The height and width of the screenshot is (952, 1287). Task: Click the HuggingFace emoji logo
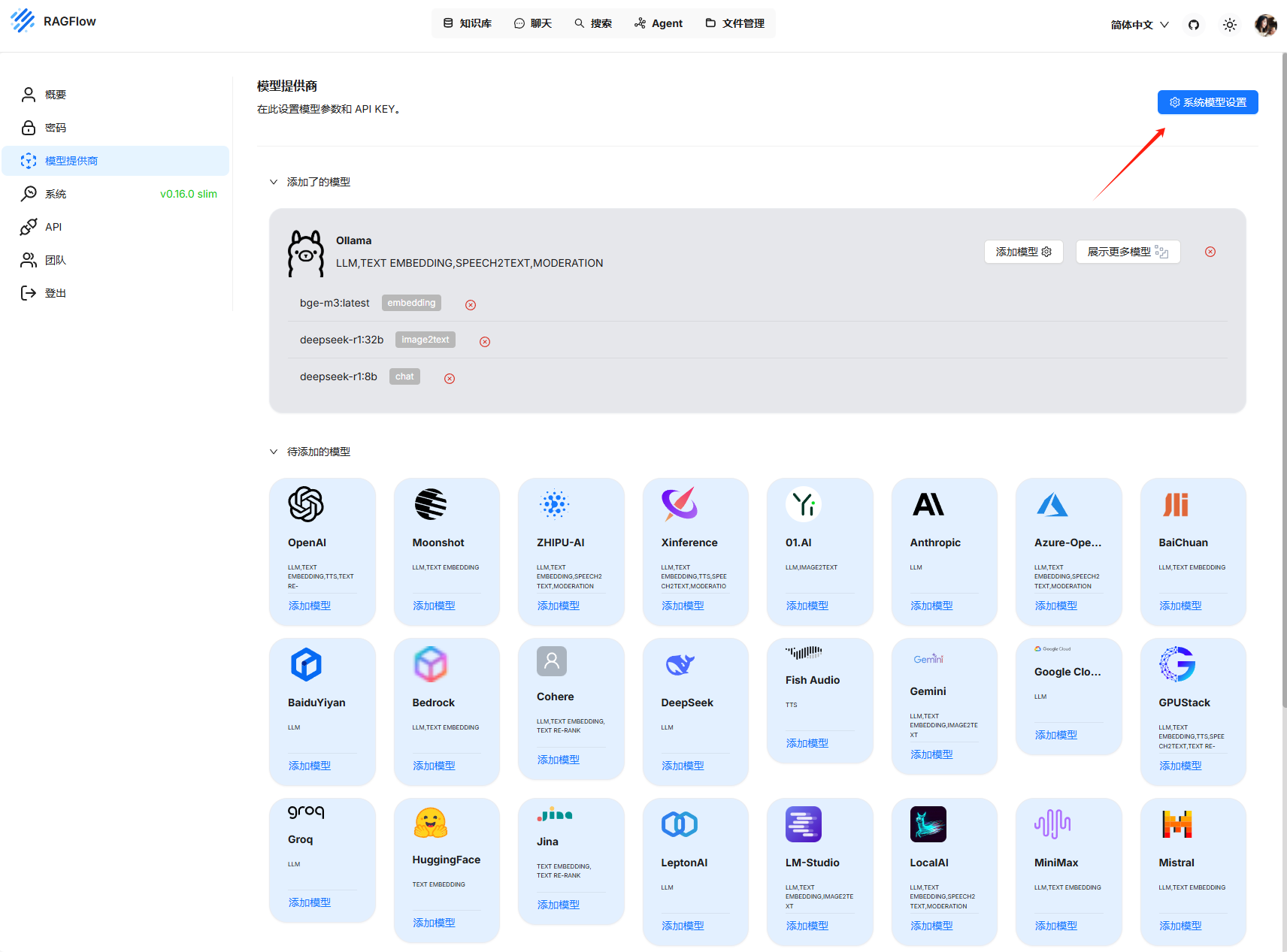(x=431, y=824)
